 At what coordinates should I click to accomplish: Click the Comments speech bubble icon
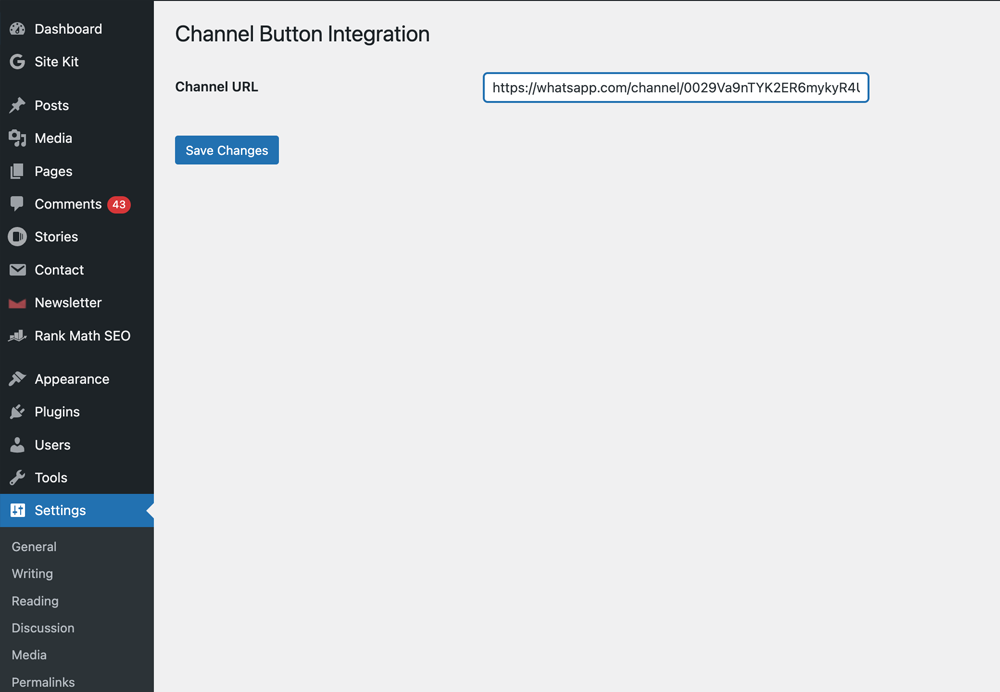pos(17,204)
